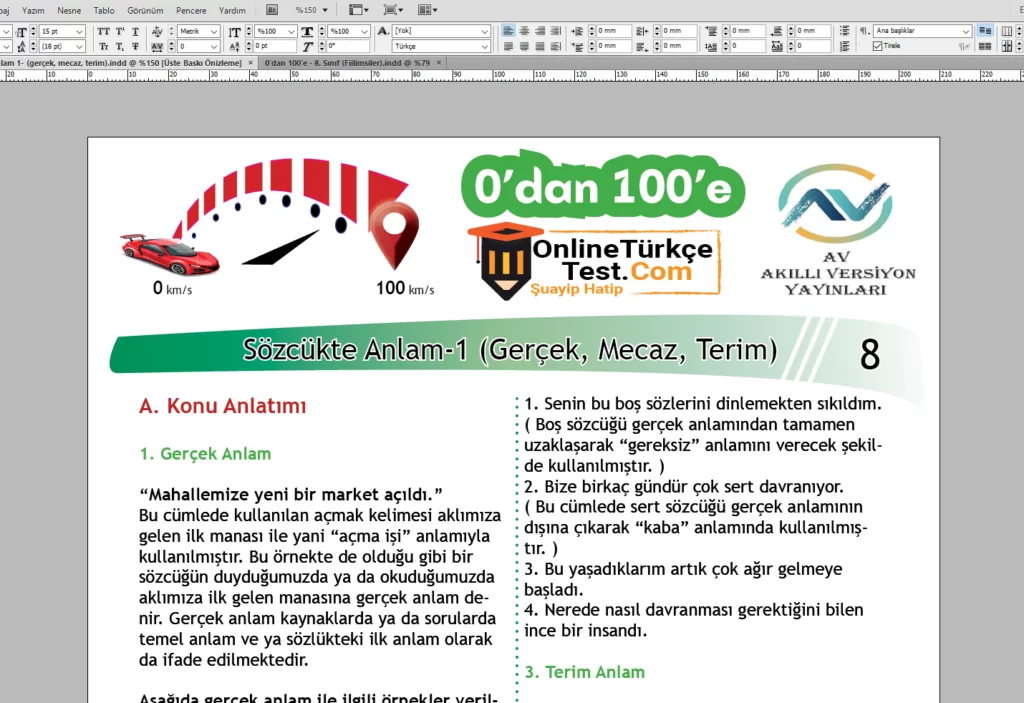Open the Nesne menu
1024x703 pixels.
coord(69,10)
